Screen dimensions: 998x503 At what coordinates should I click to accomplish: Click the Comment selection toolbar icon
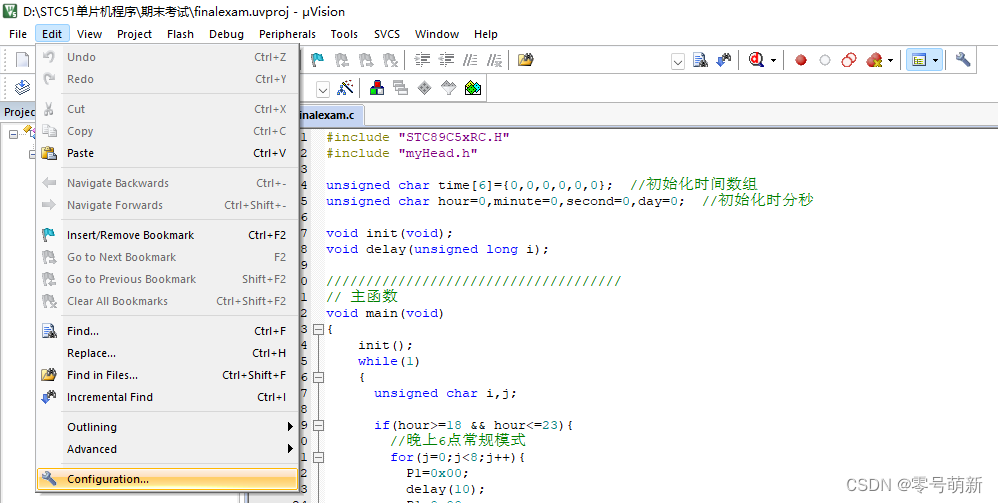coord(470,60)
